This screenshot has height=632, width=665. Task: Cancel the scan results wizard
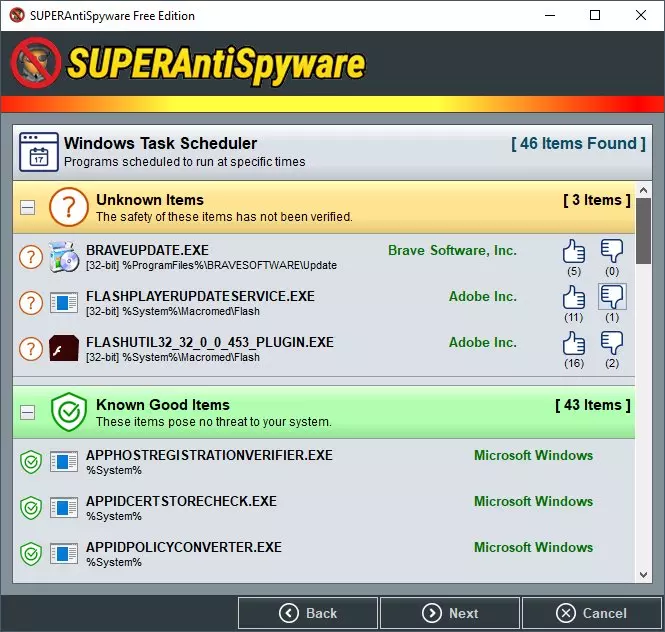[592, 613]
